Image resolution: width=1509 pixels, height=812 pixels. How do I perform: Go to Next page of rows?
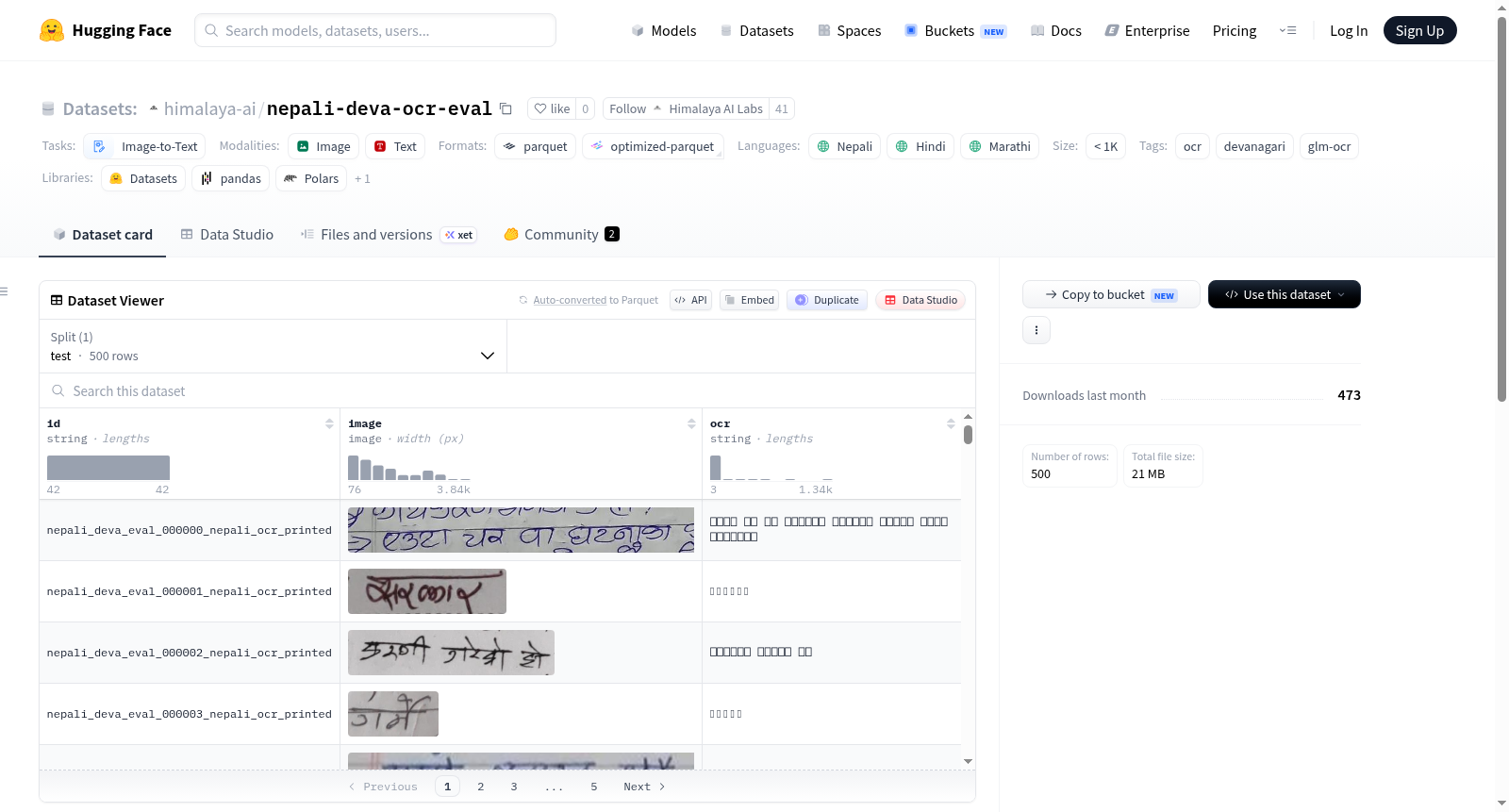(644, 787)
